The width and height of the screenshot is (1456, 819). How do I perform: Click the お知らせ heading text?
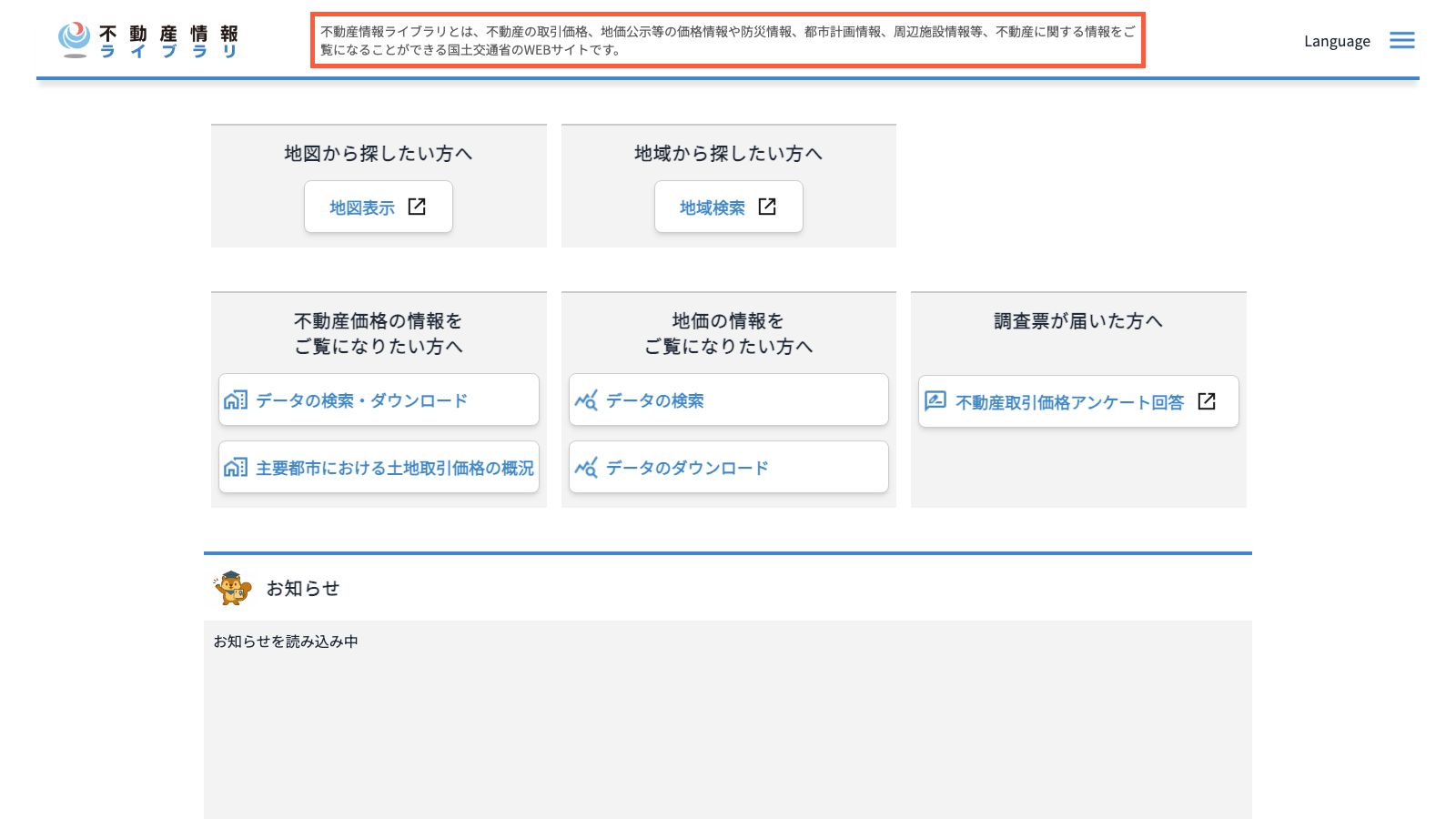(303, 589)
